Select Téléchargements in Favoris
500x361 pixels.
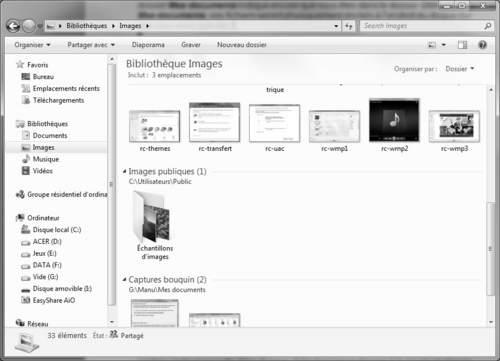[53, 100]
